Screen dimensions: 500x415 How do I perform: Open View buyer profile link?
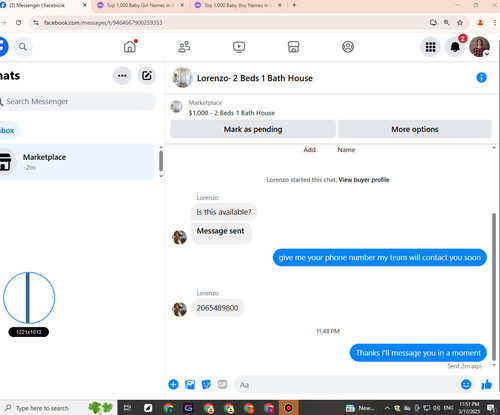coord(364,180)
